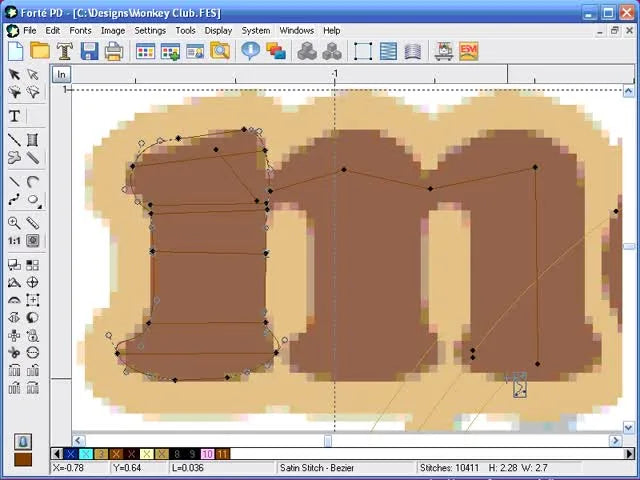Click the horizontal scrollbar right arrow
This screenshot has height=480, width=640.
(x=616, y=440)
